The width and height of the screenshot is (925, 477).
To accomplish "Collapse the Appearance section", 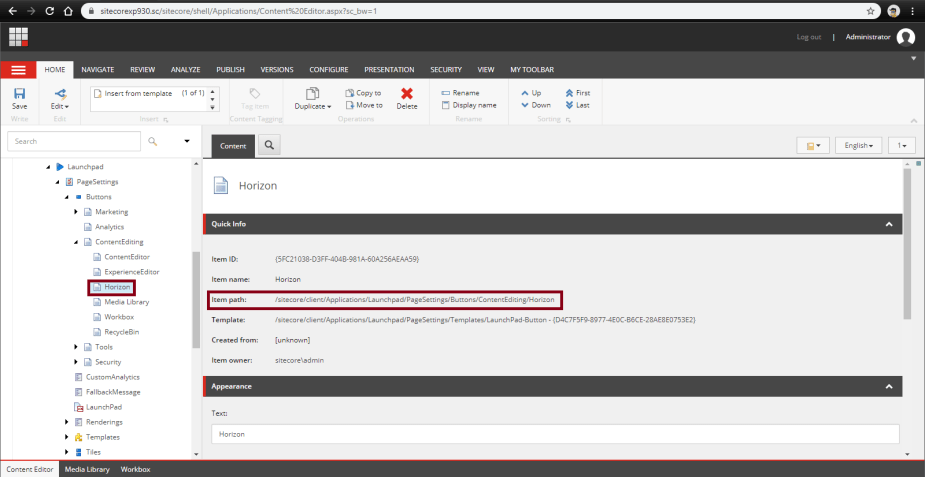I will coord(888,387).
